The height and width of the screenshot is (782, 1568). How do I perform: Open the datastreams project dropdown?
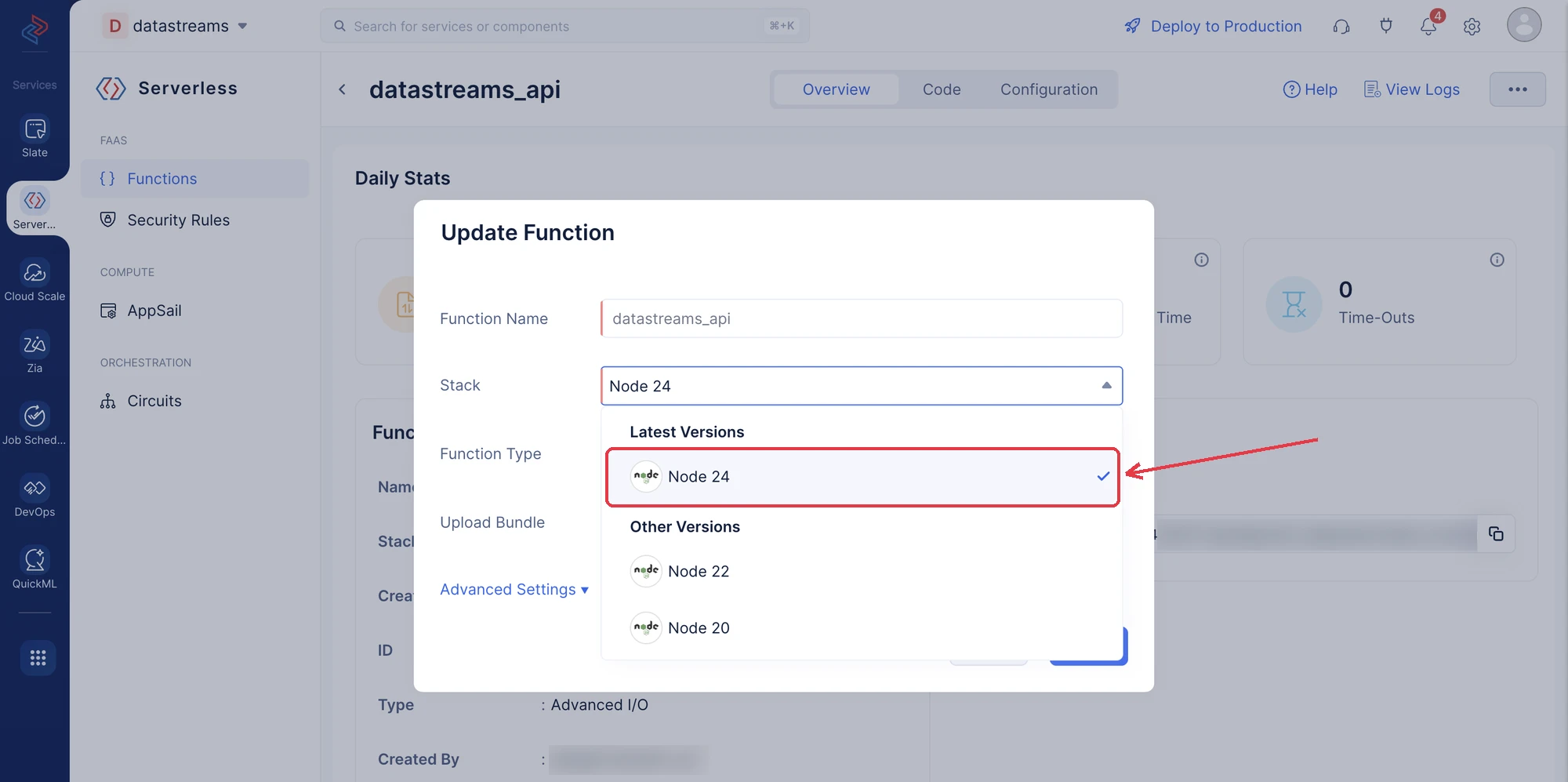175,26
